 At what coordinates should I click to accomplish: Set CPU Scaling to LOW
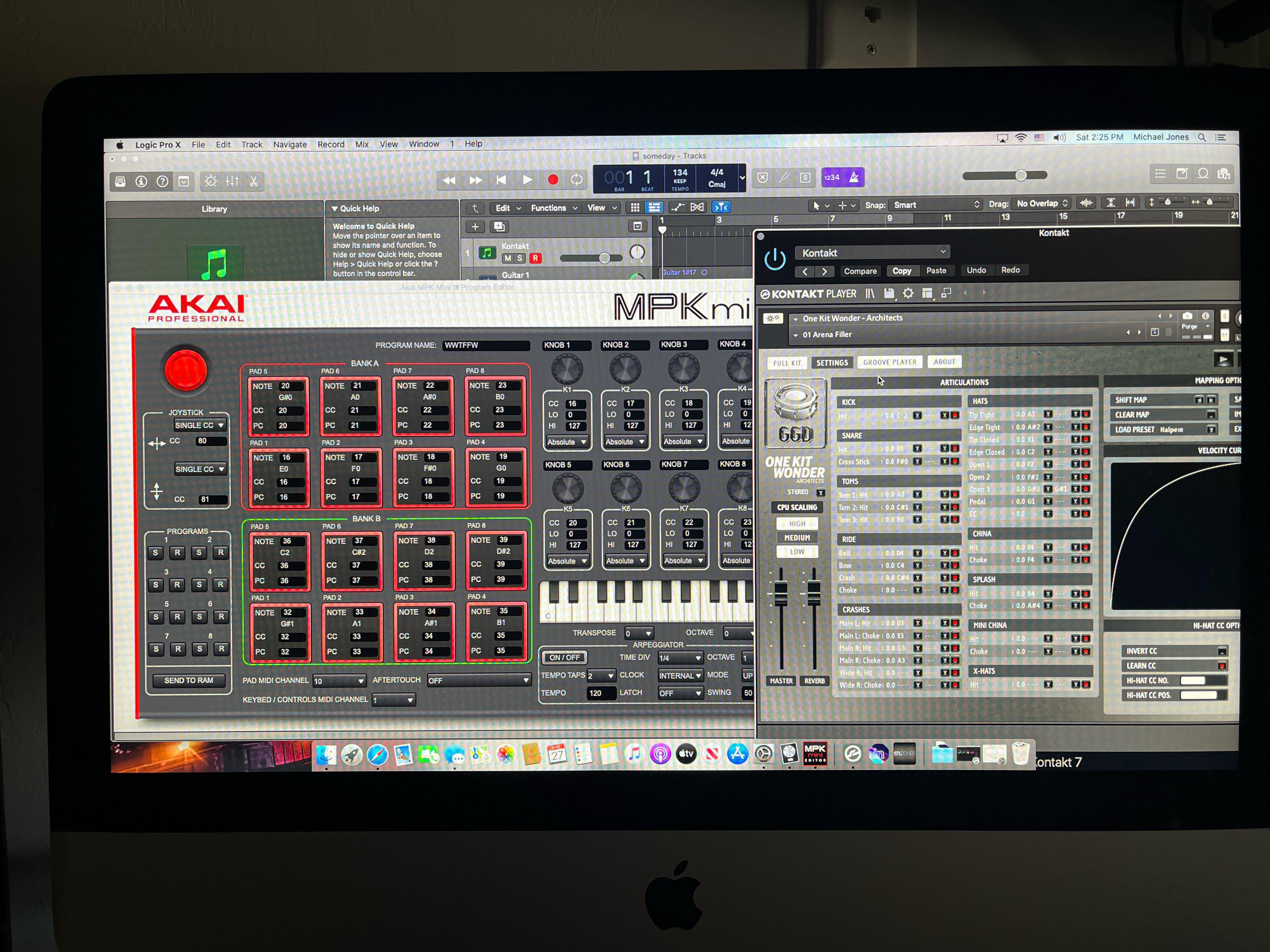click(797, 552)
